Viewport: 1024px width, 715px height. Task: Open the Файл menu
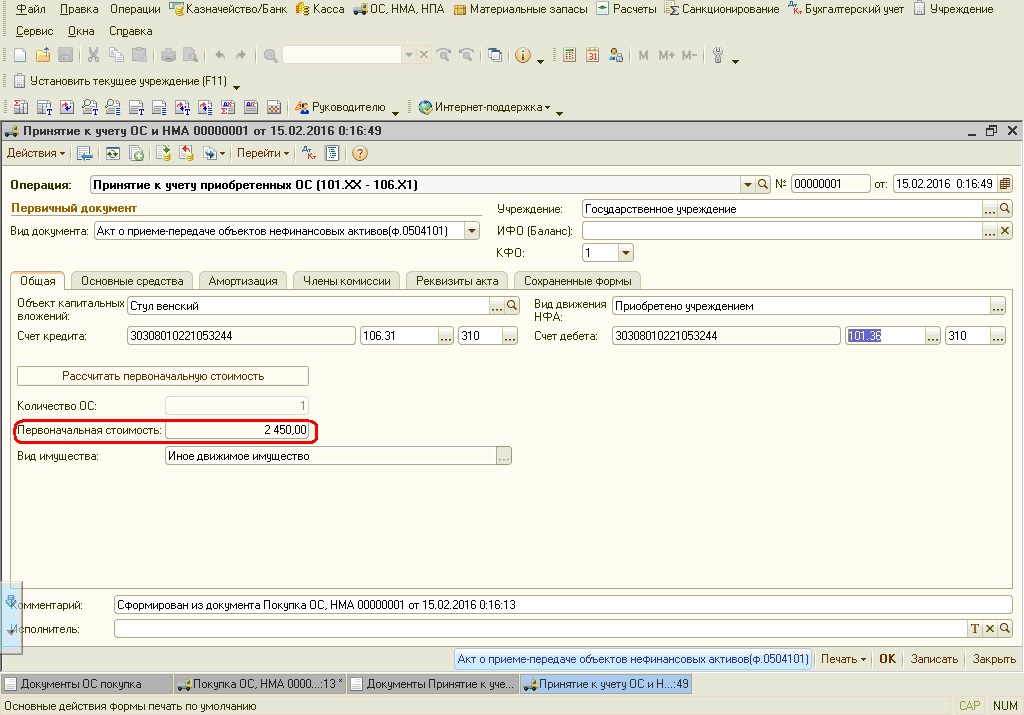coord(31,9)
